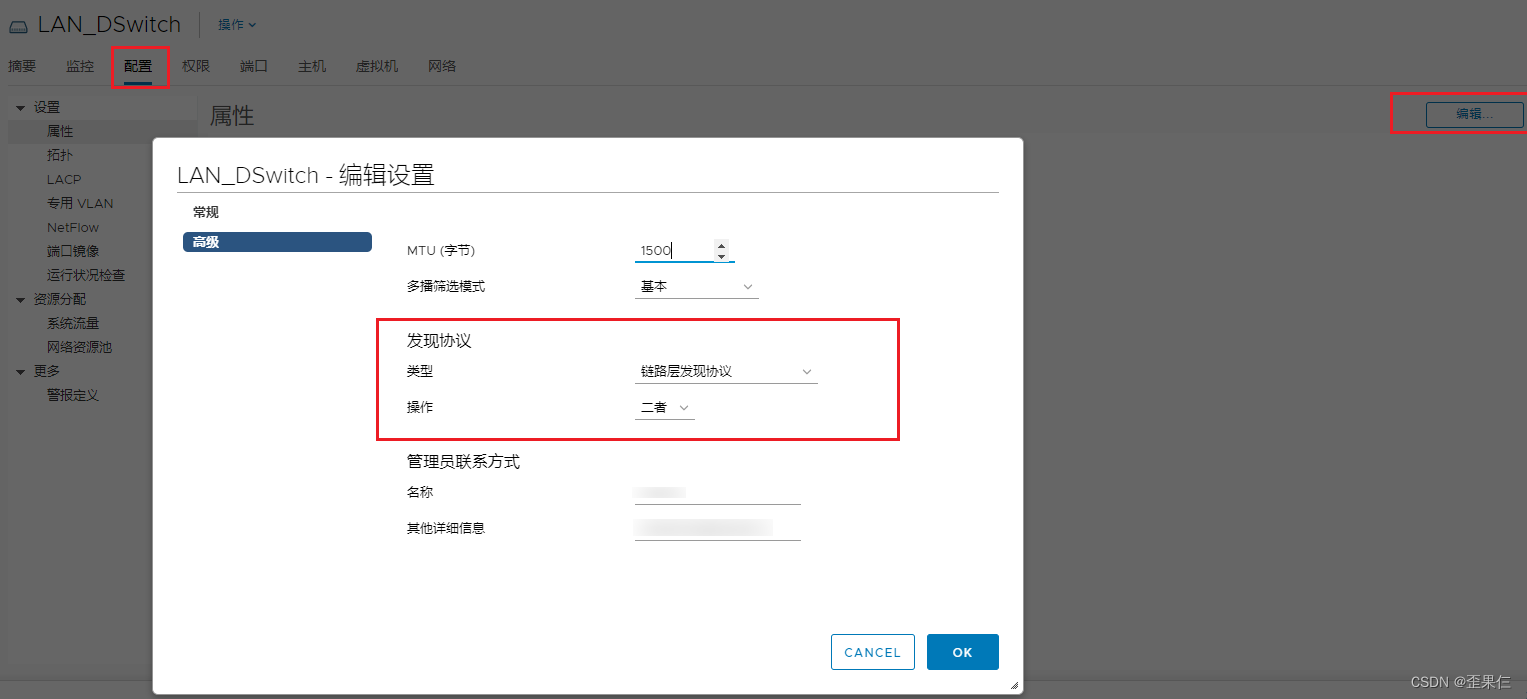Open the 操作 actions dropdown
The width and height of the screenshot is (1527, 699).
coord(237,25)
